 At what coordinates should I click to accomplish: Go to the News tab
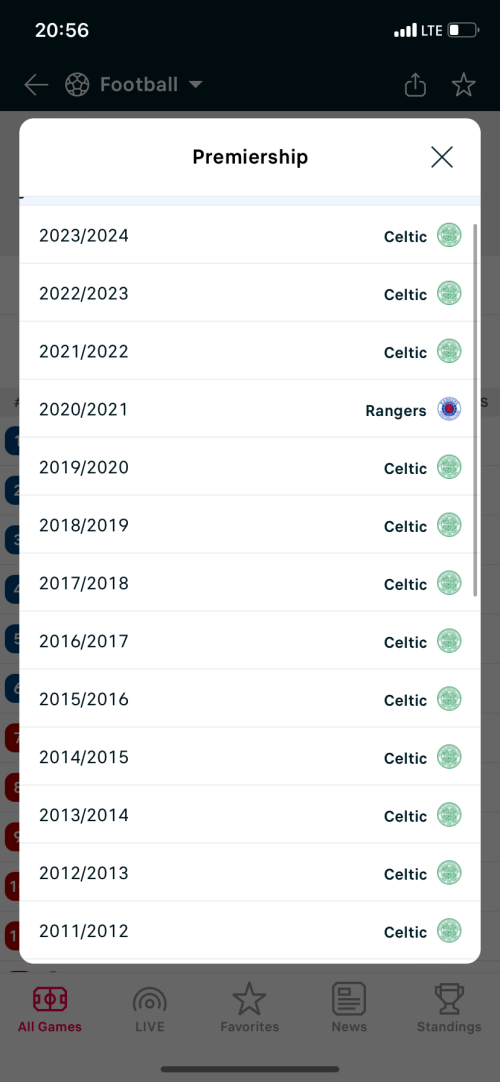tap(349, 1008)
